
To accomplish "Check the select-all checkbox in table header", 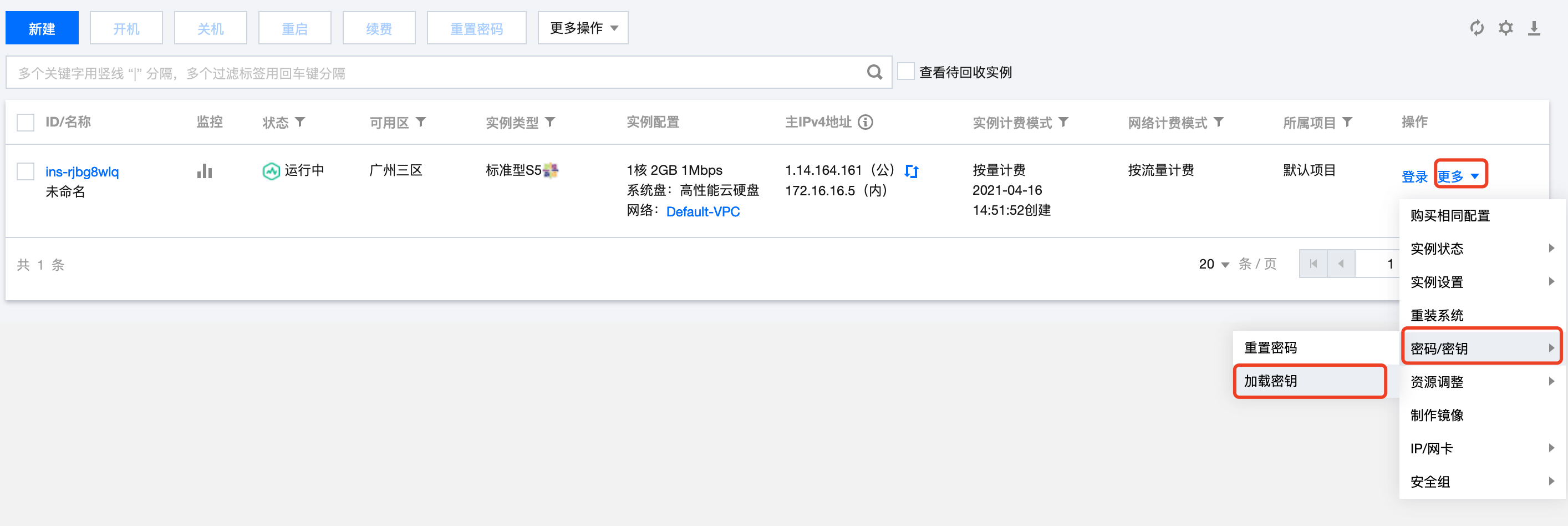I will (26, 123).
